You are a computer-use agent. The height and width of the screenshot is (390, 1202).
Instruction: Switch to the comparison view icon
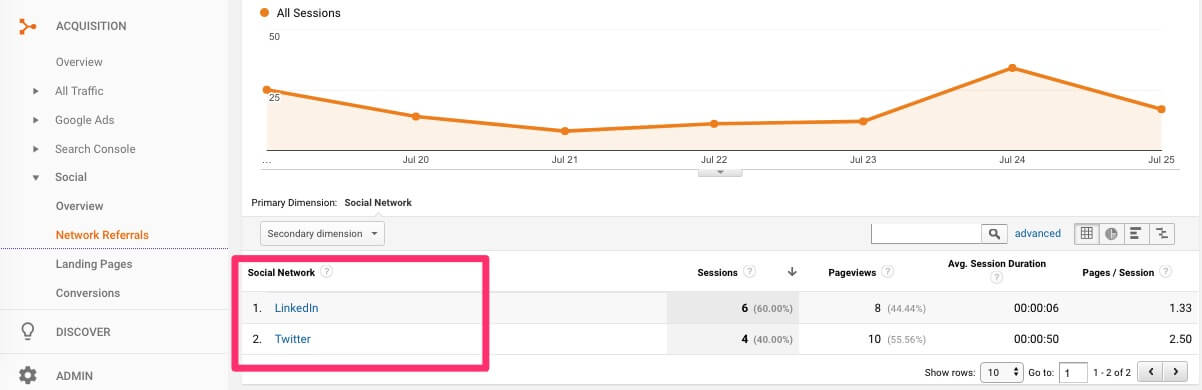point(1161,234)
